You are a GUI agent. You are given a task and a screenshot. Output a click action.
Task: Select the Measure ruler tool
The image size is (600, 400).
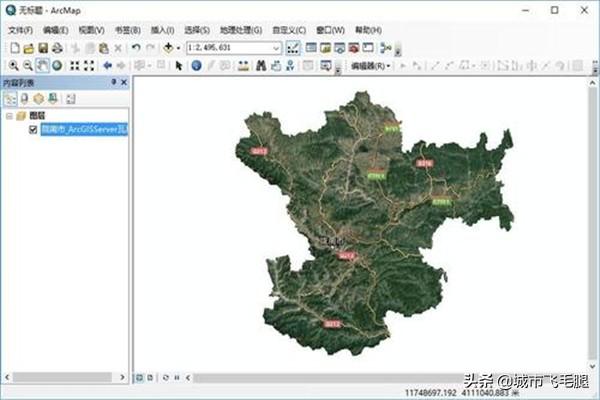pyautogui.click(x=243, y=66)
